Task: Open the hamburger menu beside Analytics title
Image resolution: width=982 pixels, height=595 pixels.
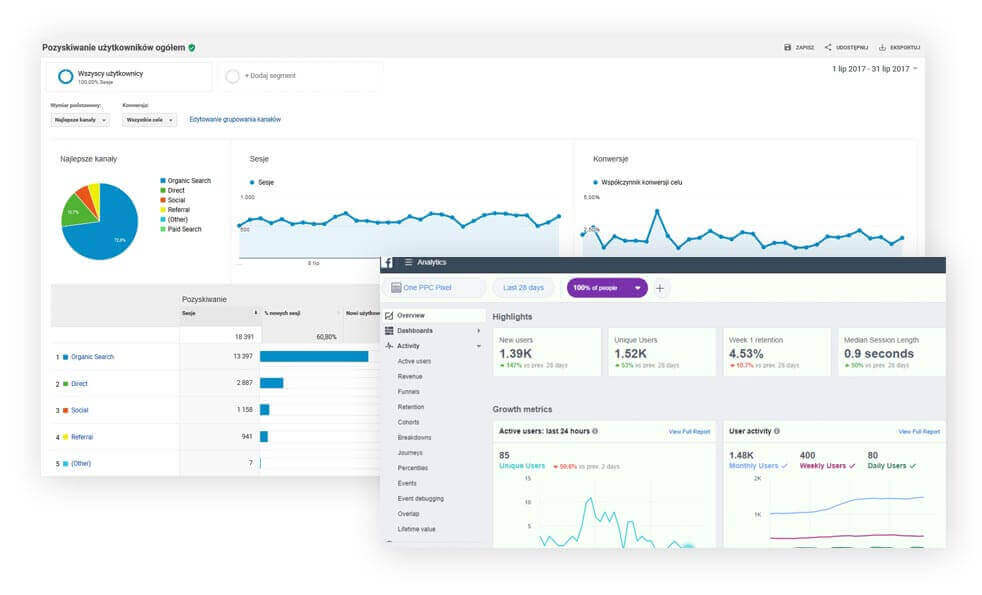Action: point(408,263)
